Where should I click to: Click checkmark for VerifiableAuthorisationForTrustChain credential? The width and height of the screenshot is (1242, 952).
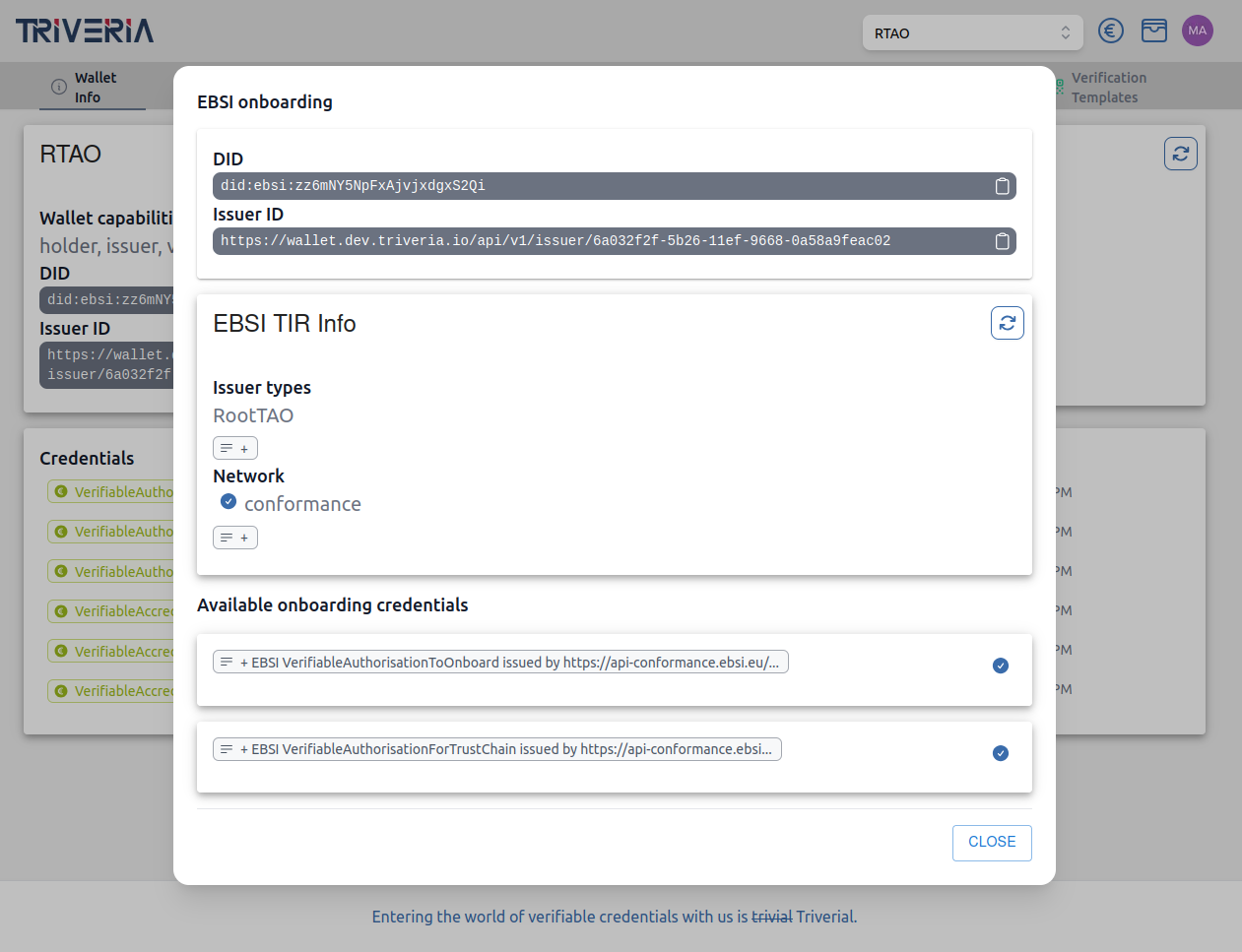[x=1001, y=753]
